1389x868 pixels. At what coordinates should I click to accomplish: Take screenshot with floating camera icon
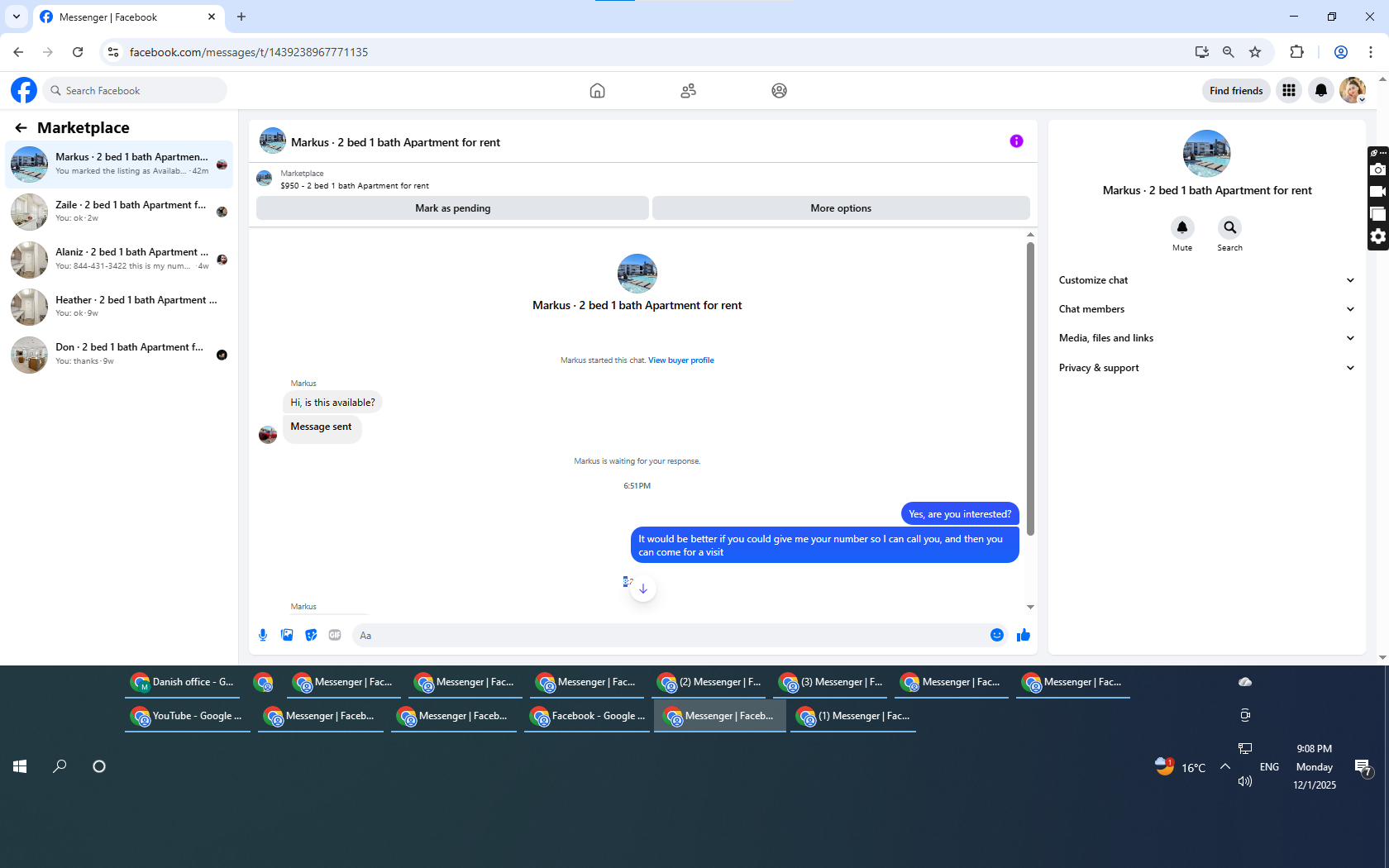(x=1377, y=169)
